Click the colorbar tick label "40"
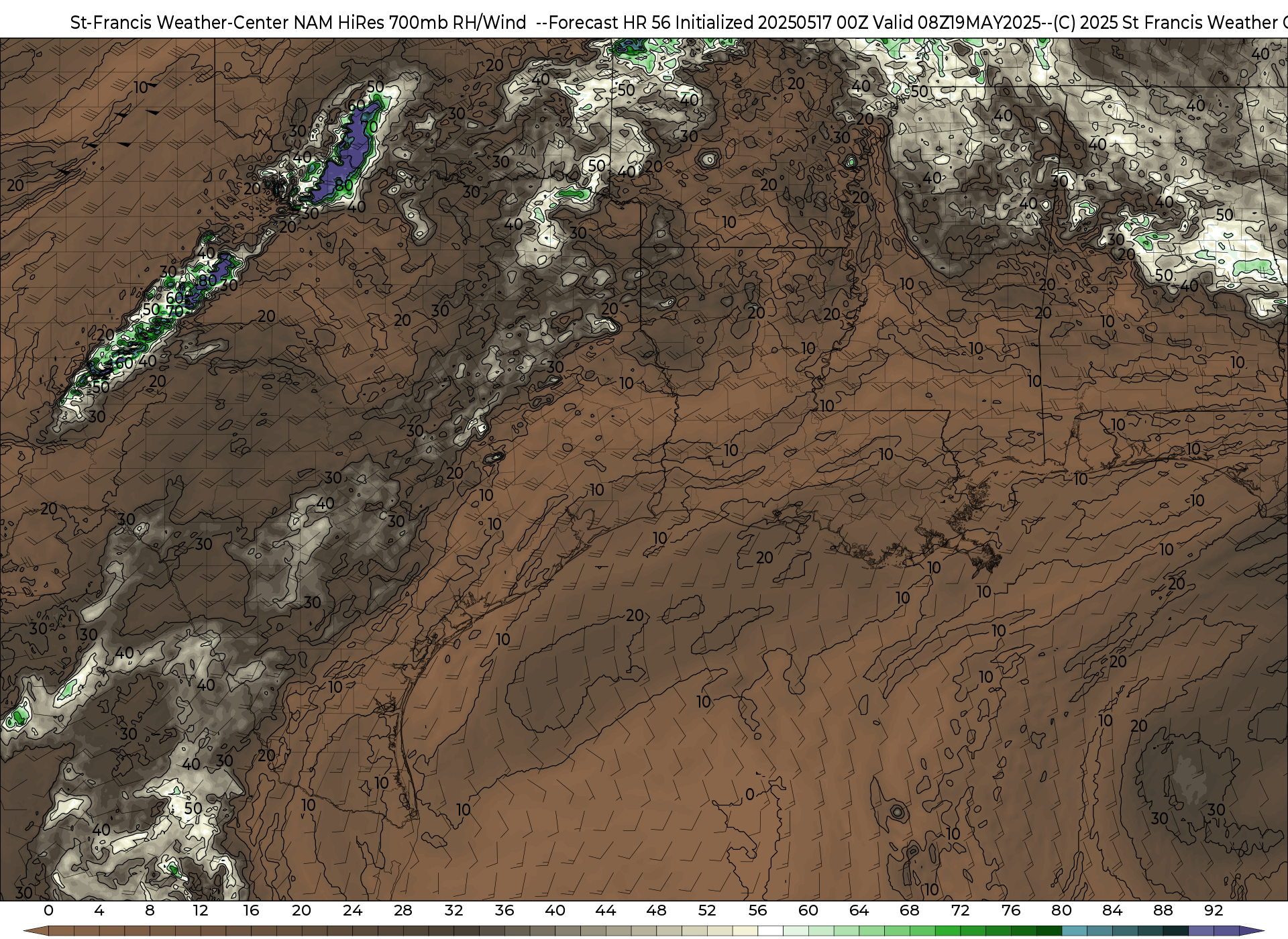 coord(555,910)
